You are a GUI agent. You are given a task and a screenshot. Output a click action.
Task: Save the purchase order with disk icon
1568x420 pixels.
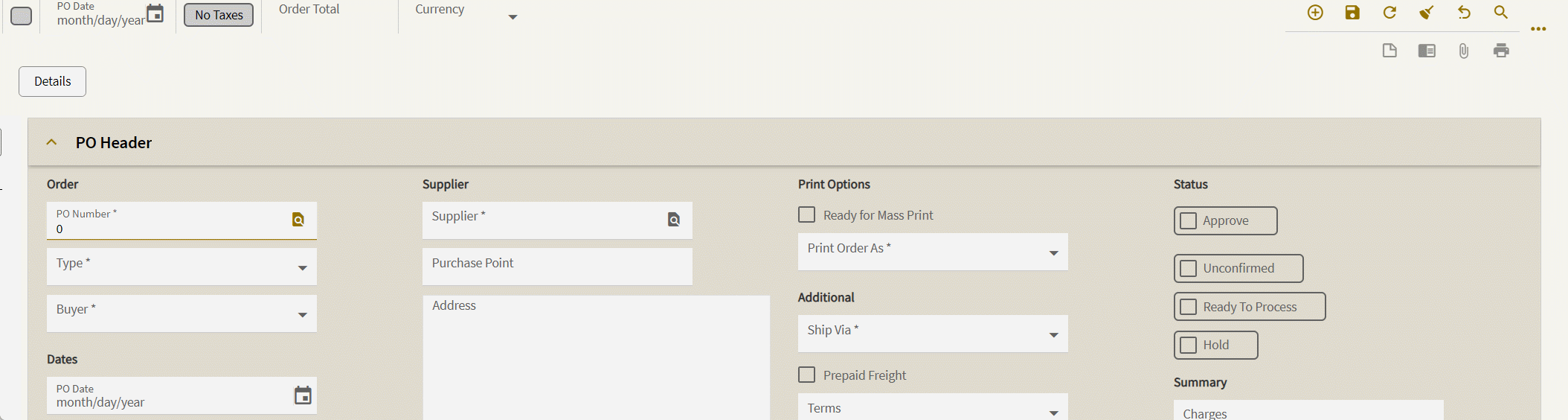tap(1352, 13)
